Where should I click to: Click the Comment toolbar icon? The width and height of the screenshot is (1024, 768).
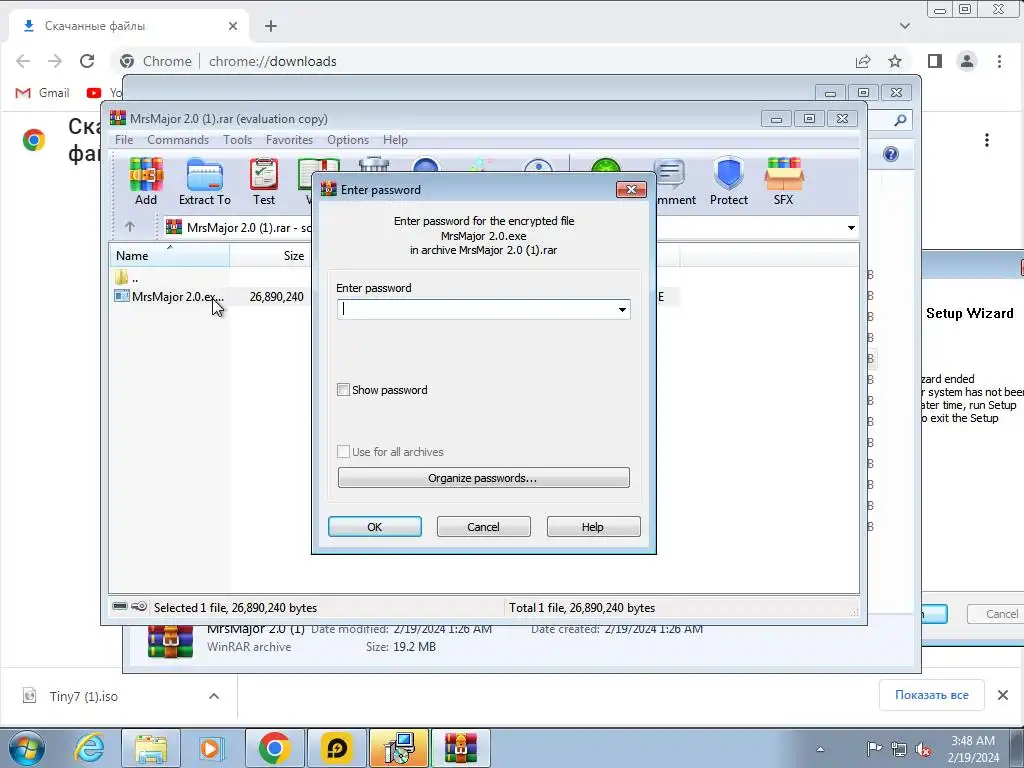(x=674, y=182)
